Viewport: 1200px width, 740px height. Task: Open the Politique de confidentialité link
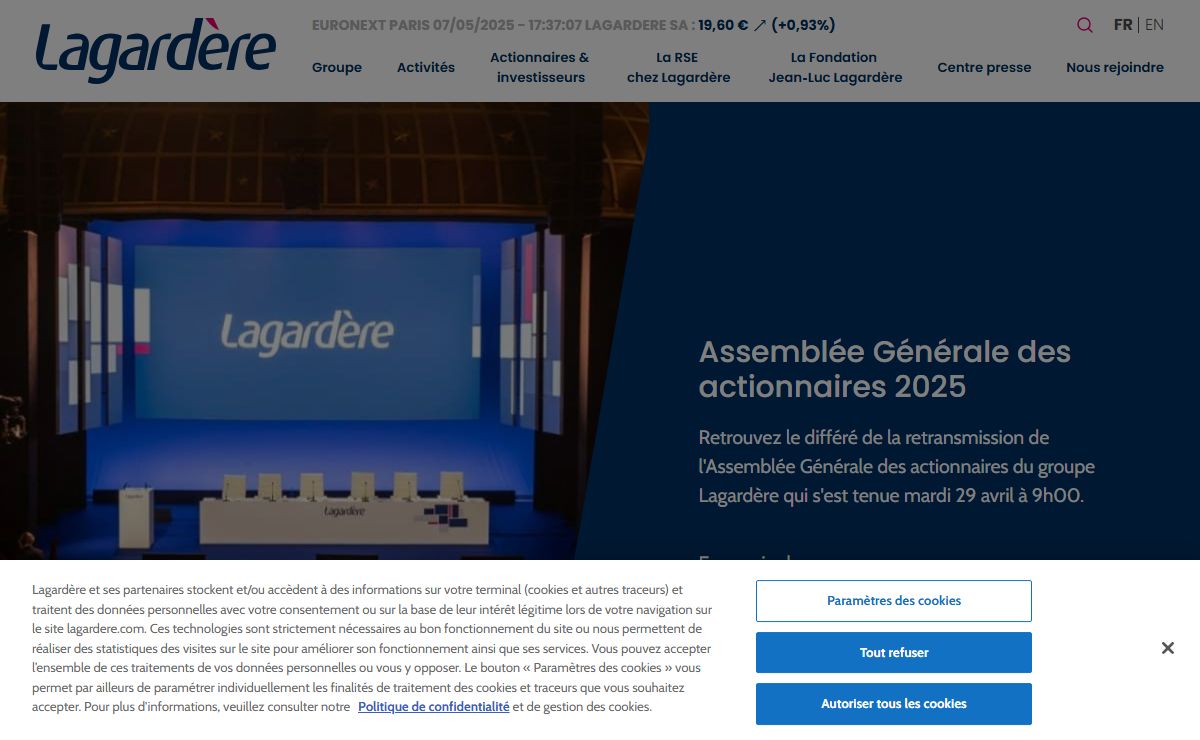click(x=433, y=707)
